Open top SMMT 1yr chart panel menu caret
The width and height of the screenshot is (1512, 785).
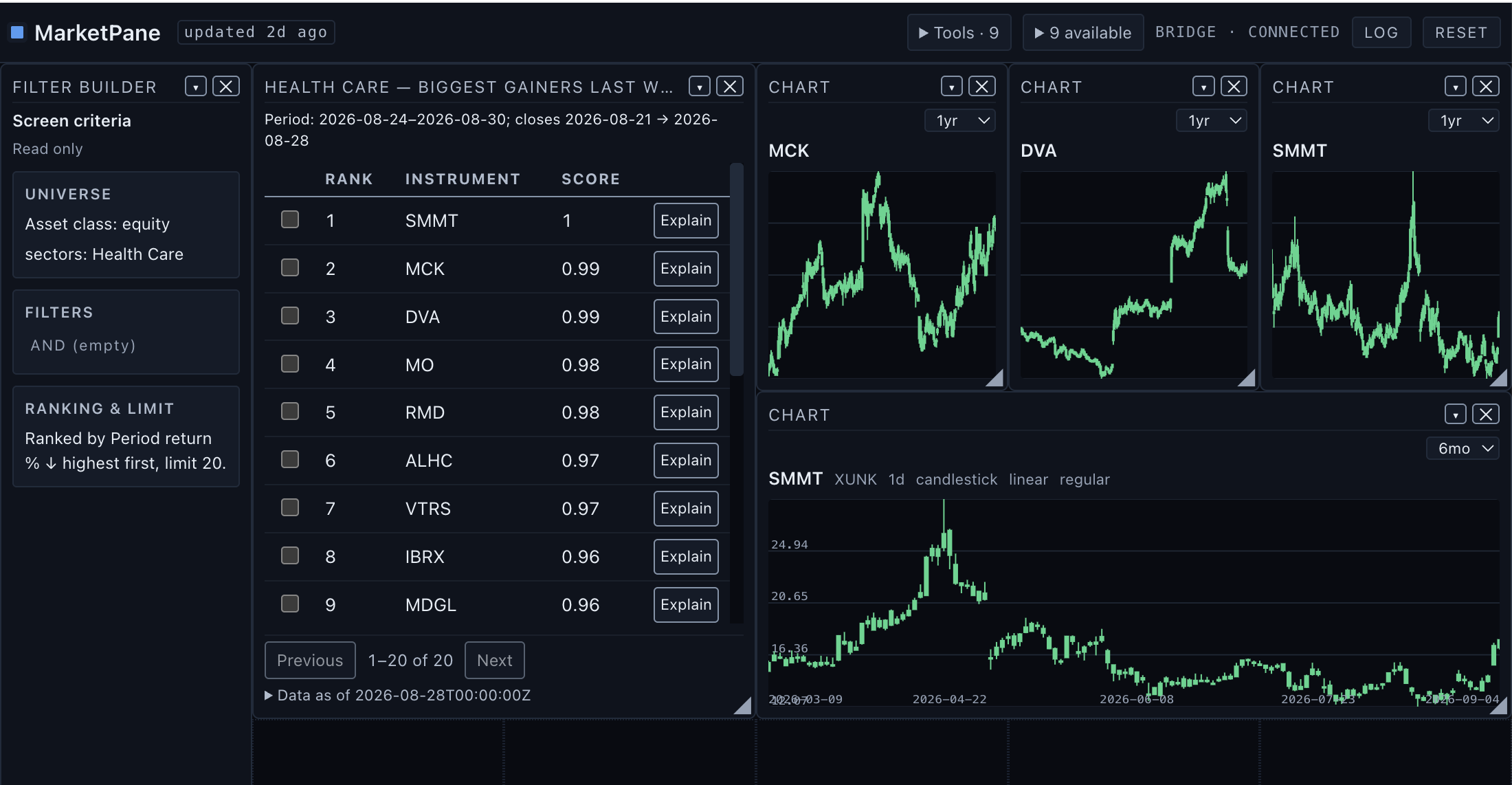[1456, 87]
